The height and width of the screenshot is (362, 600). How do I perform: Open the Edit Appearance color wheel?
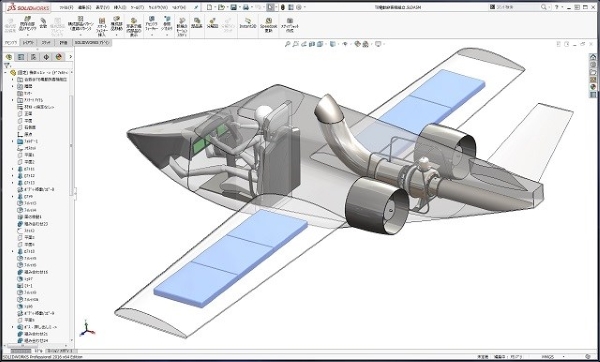357,44
